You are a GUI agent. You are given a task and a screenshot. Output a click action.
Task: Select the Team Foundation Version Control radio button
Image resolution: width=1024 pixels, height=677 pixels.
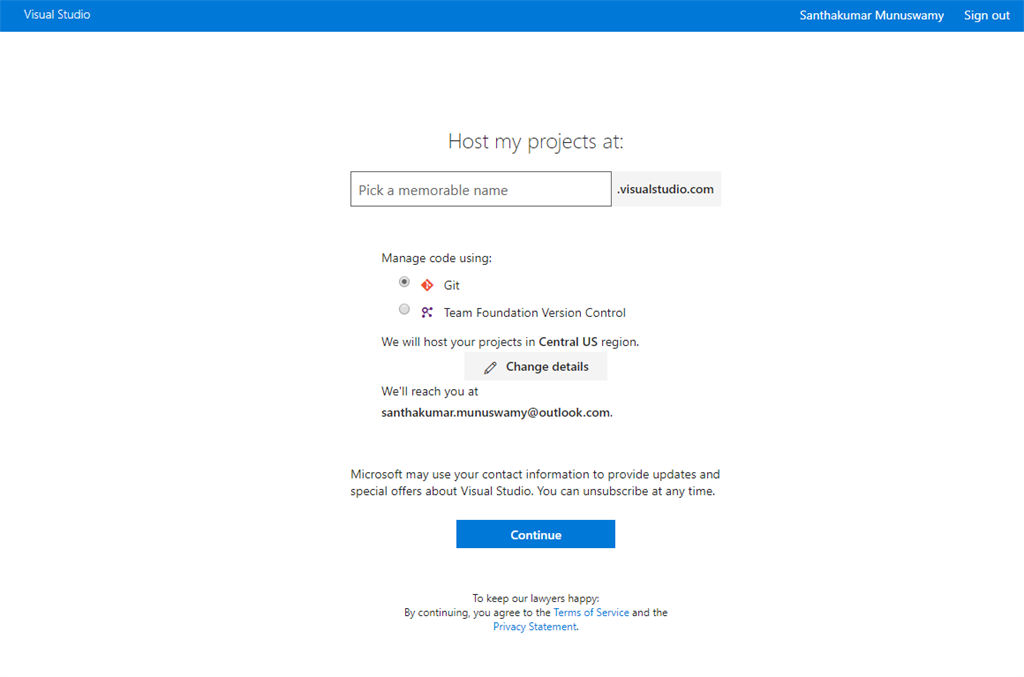[x=404, y=310]
